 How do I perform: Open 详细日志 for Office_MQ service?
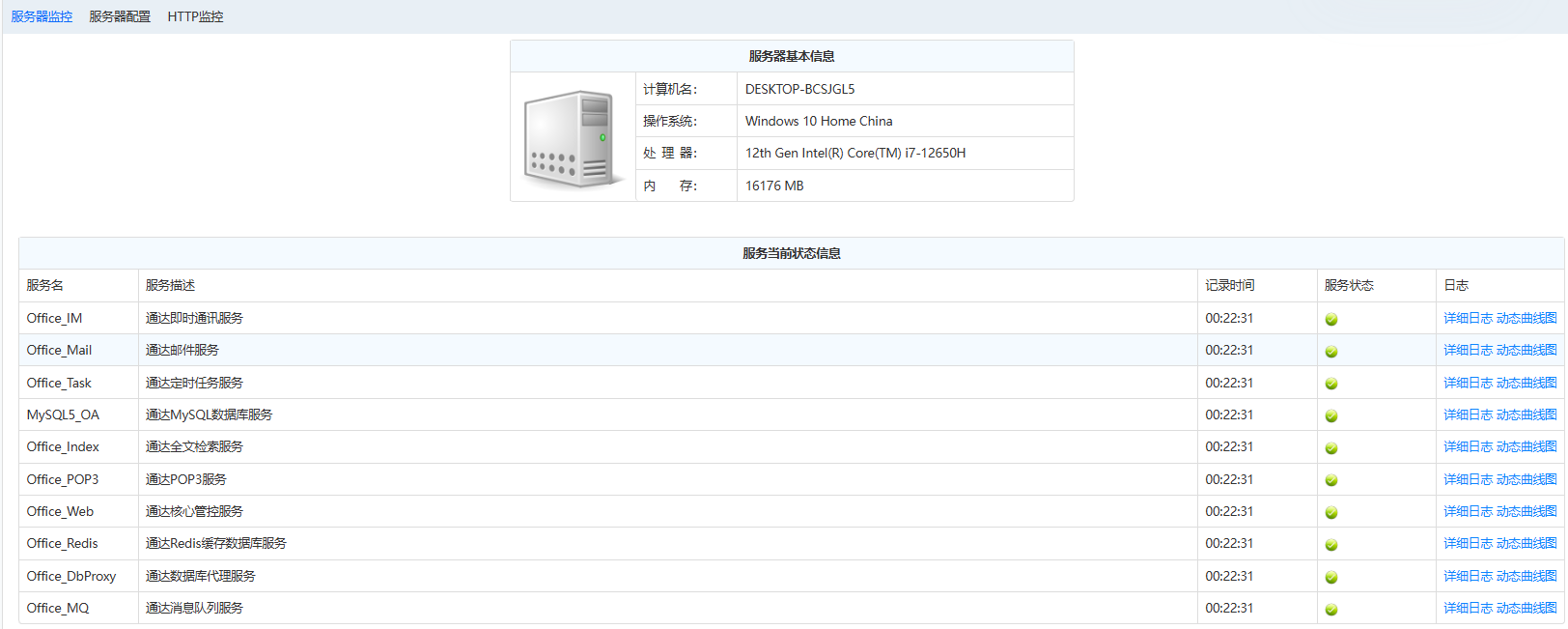[x=1468, y=608]
